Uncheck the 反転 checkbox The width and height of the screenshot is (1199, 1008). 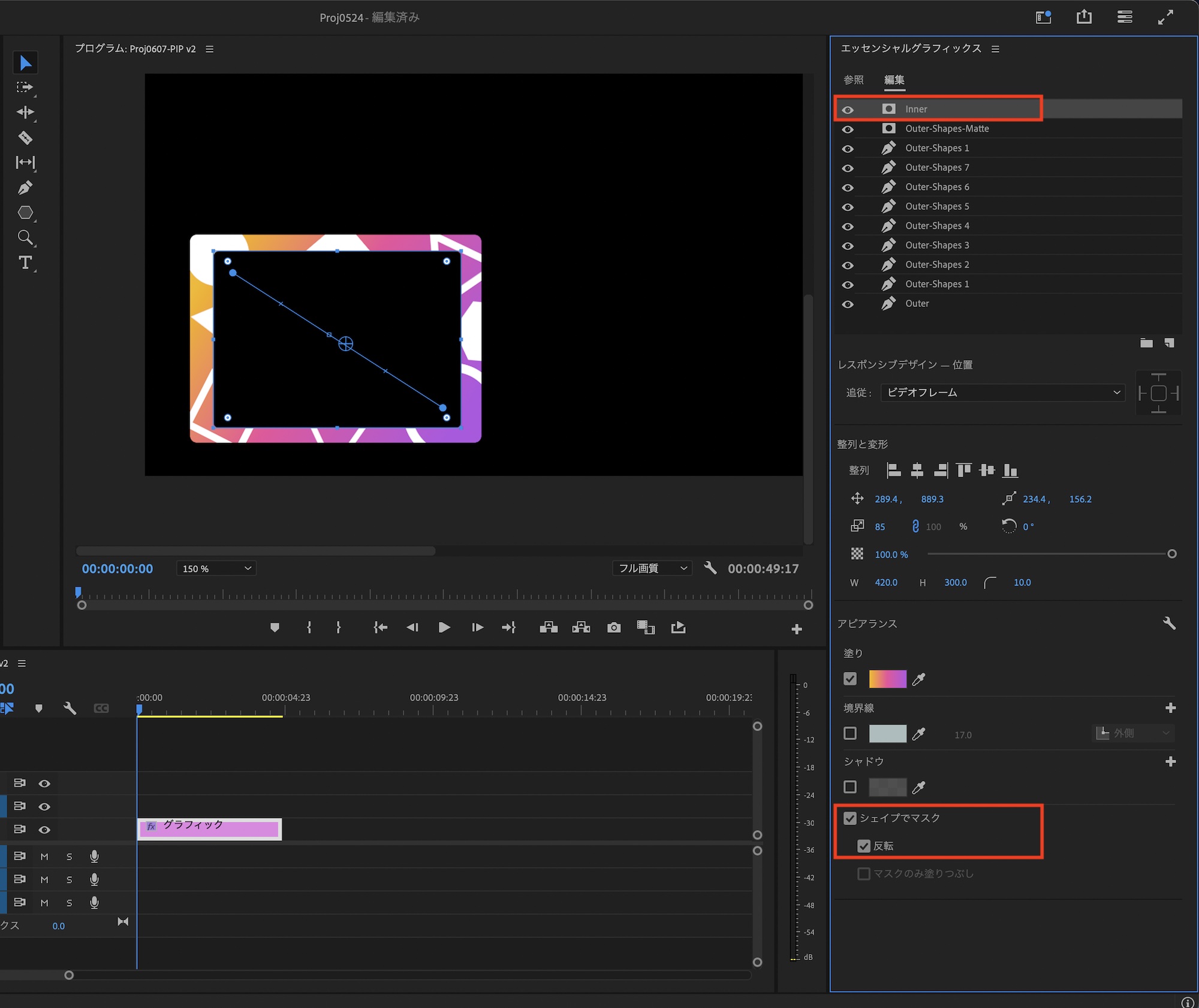pyautogui.click(x=863, y=846)
